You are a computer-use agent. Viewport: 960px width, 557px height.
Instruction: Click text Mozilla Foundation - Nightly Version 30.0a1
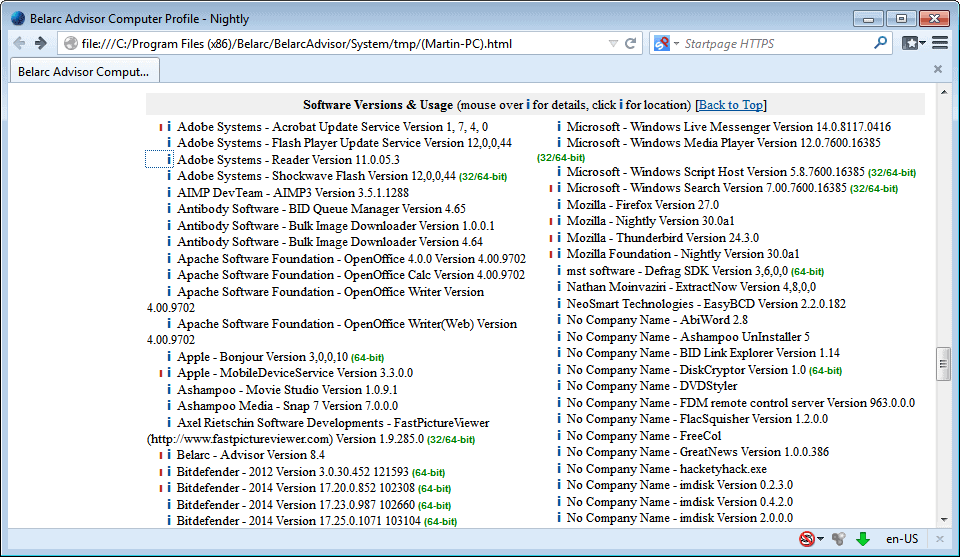(x=683, y=253)
